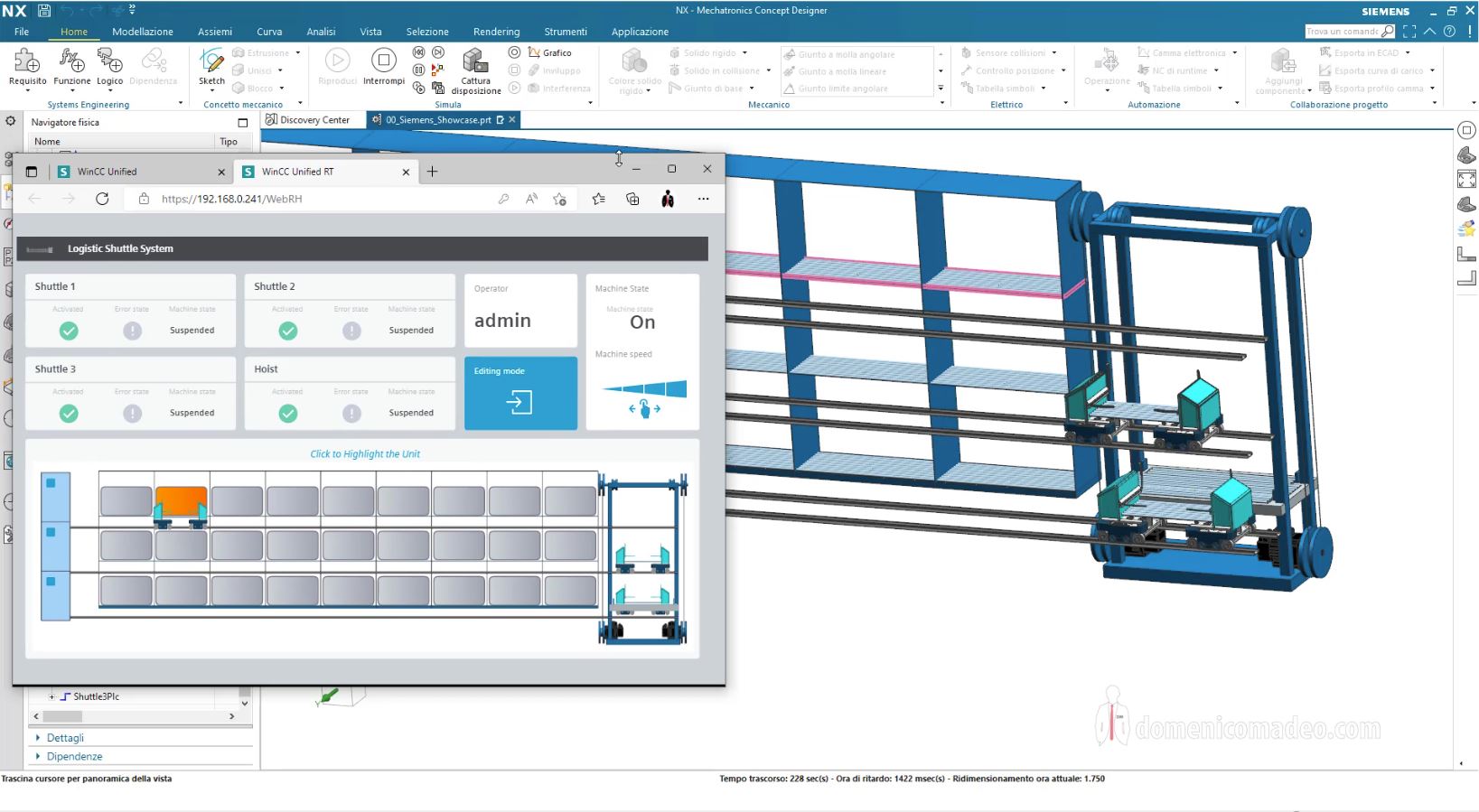Click the Funzione tool icon

71,61
